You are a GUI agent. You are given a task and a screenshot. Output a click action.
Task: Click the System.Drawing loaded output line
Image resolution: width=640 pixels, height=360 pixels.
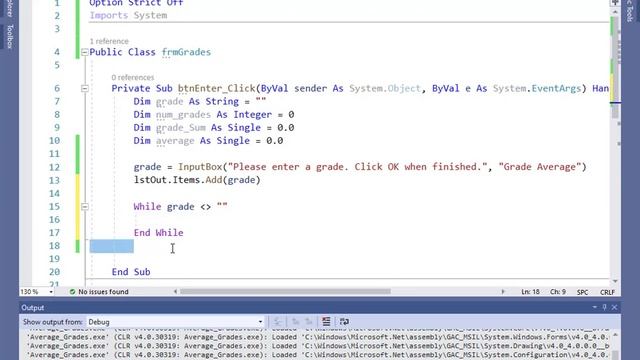(x=318, y=346)
